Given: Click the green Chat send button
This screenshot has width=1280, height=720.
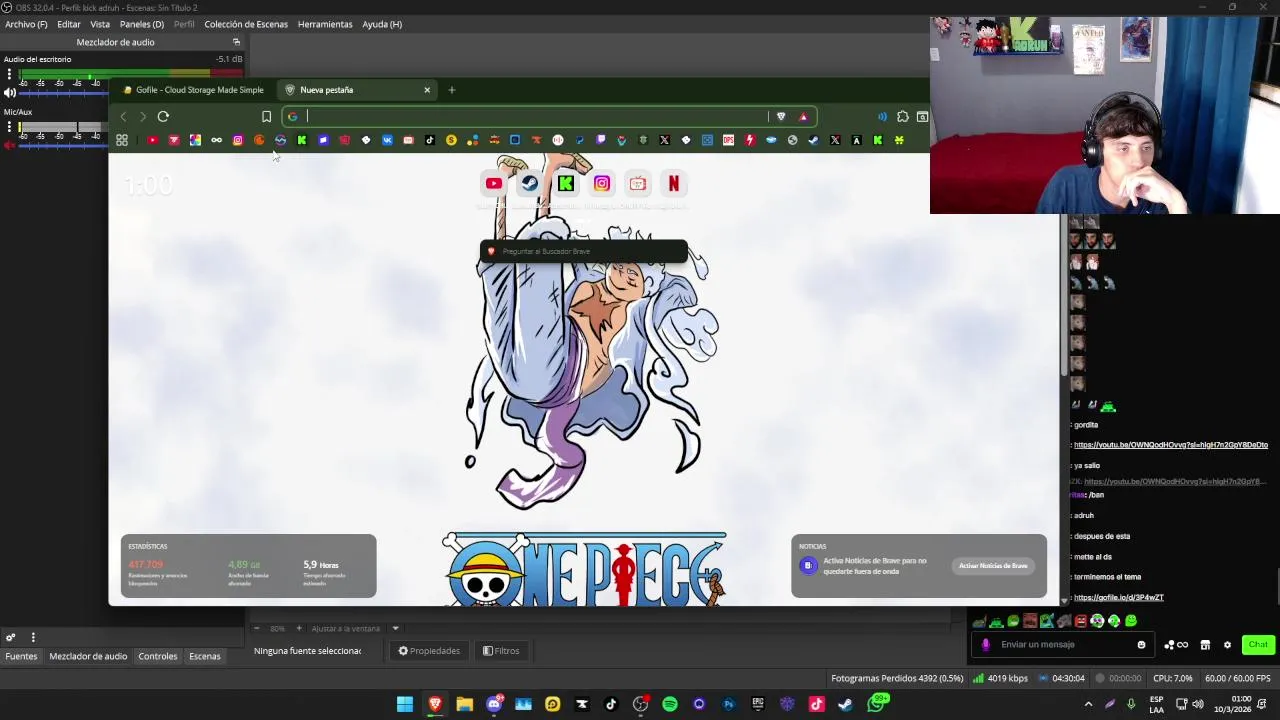Looking at the screenshot, I should click(x=1257, y=645).
